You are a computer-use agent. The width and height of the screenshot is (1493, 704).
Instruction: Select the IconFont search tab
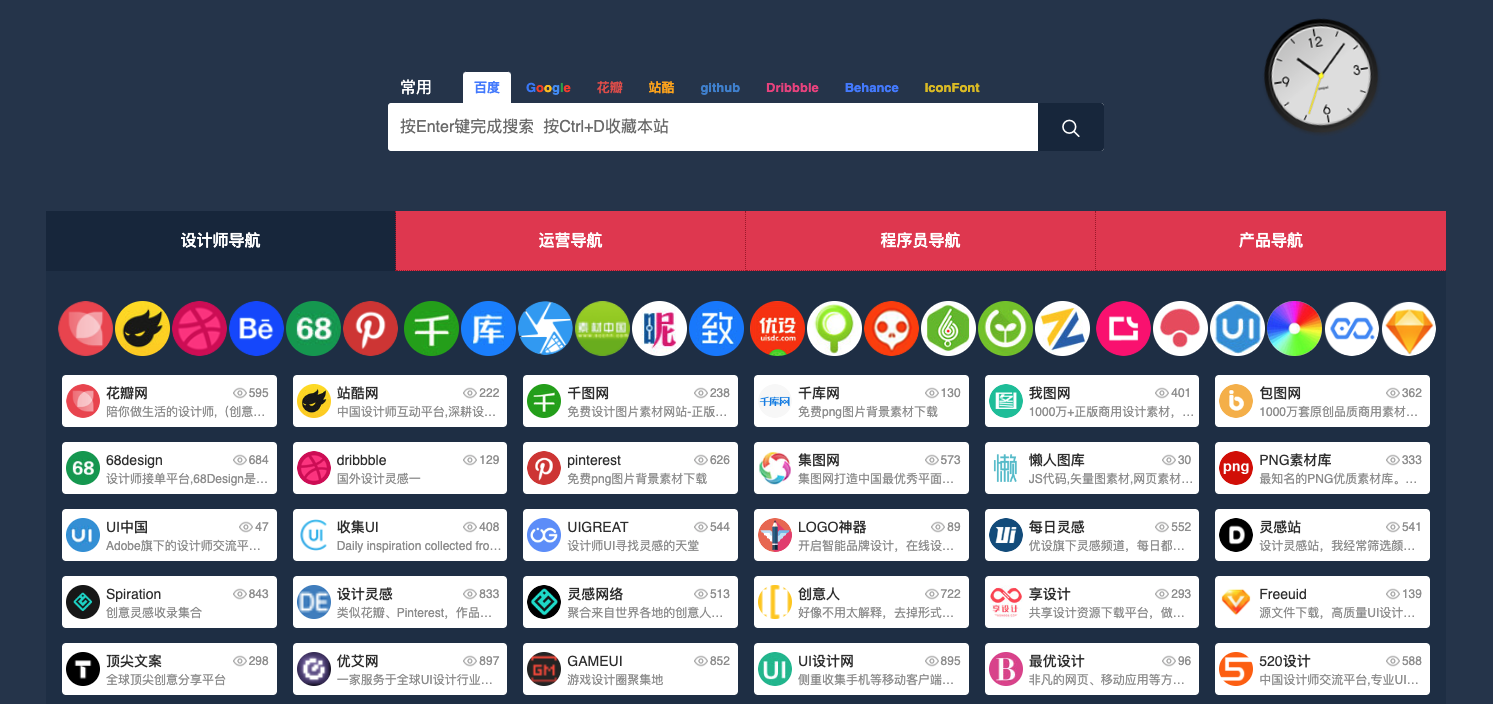[x=952, y=87]
